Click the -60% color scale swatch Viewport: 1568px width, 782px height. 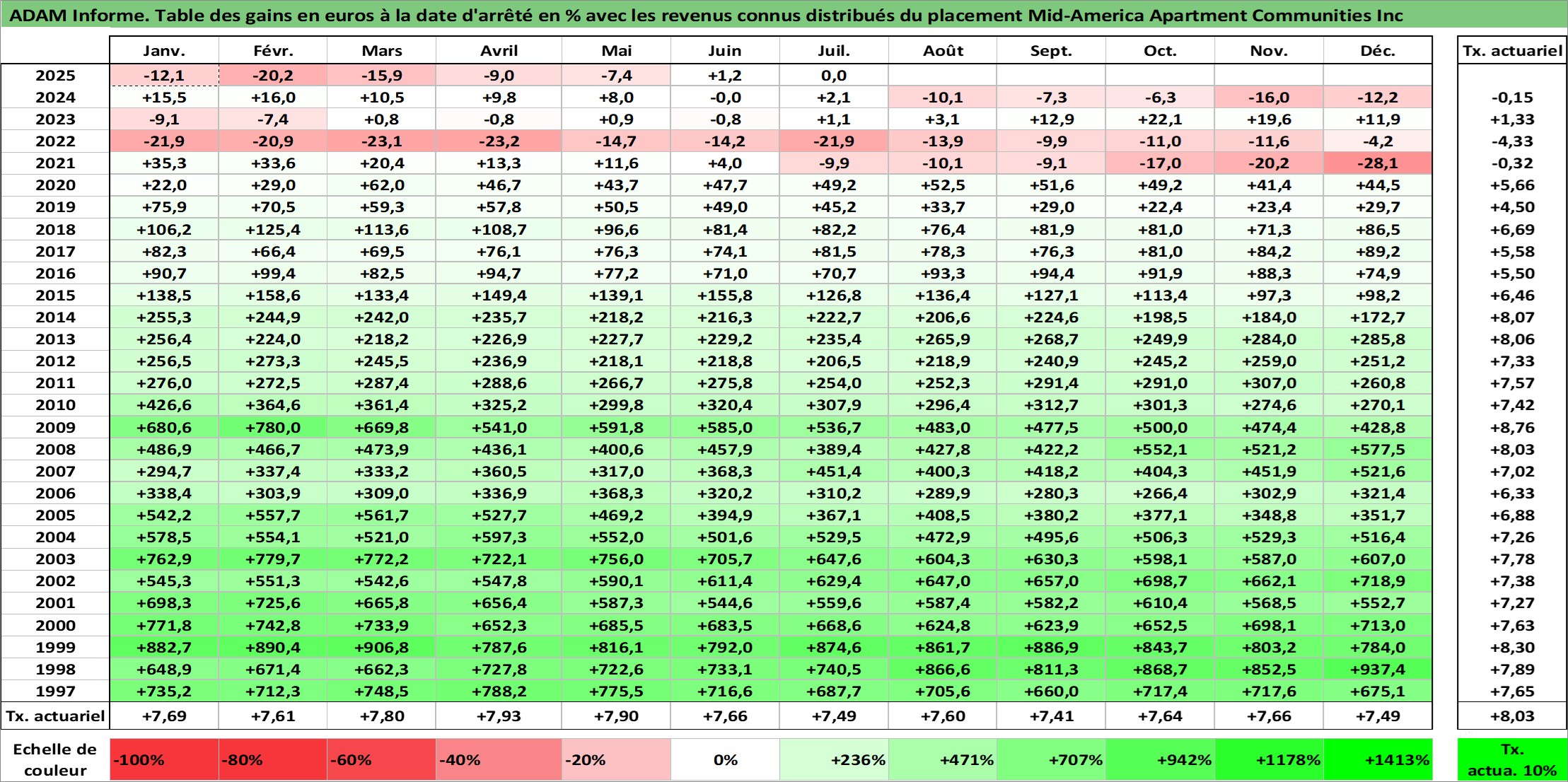coord(382,760)
